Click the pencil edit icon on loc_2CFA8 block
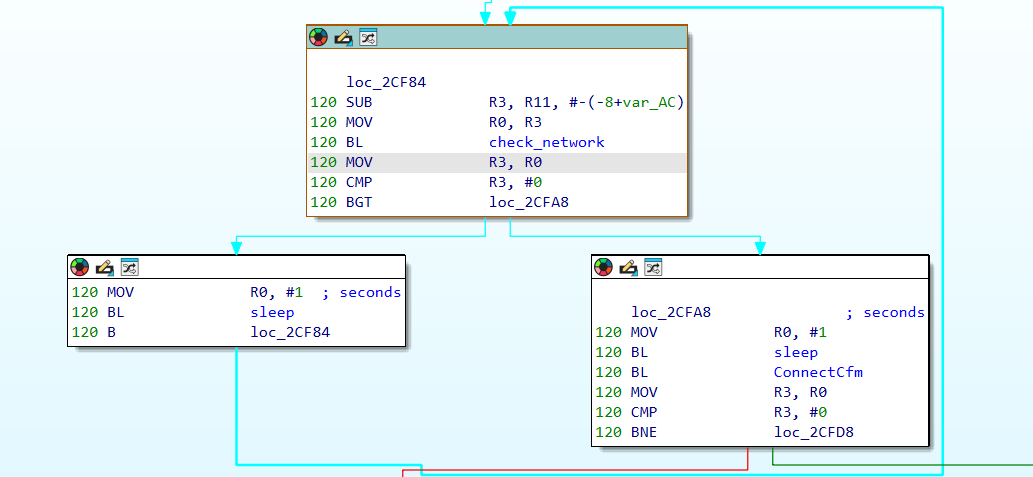Viewport: 1033px width, 477px height. click(x=628, y=267)
